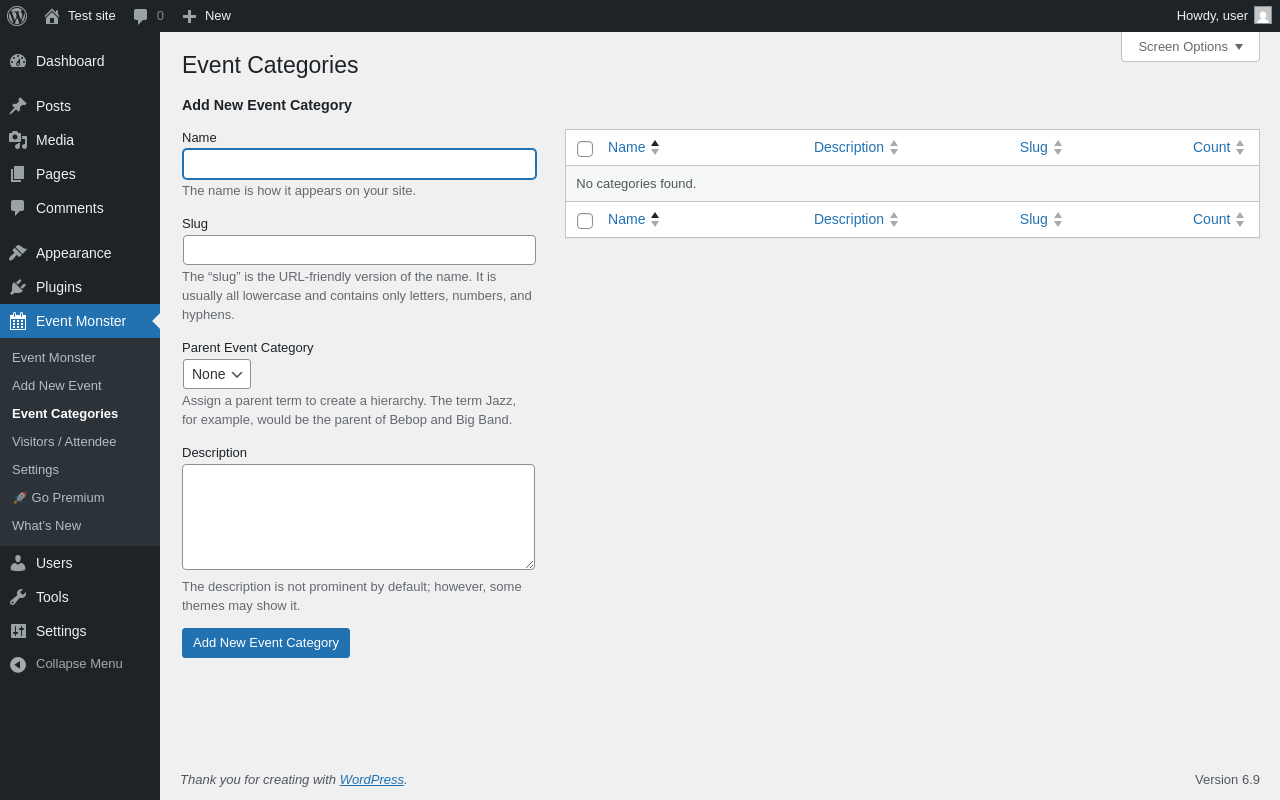The image size is (1280, 800).
Task: Click the Plugins plug icon
Action: tap(18, 287)
